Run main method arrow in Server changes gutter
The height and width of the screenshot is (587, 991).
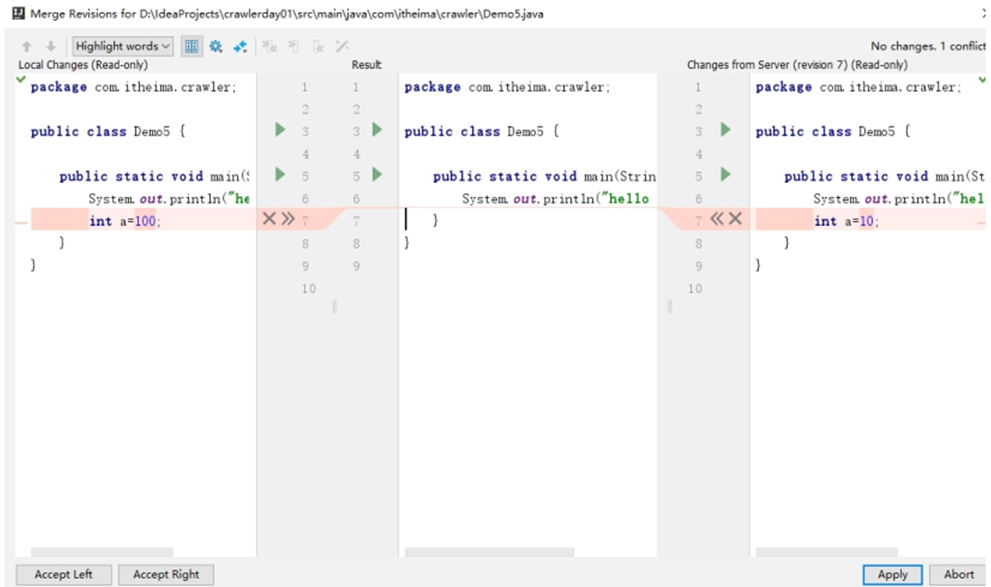tap(726, 174)
